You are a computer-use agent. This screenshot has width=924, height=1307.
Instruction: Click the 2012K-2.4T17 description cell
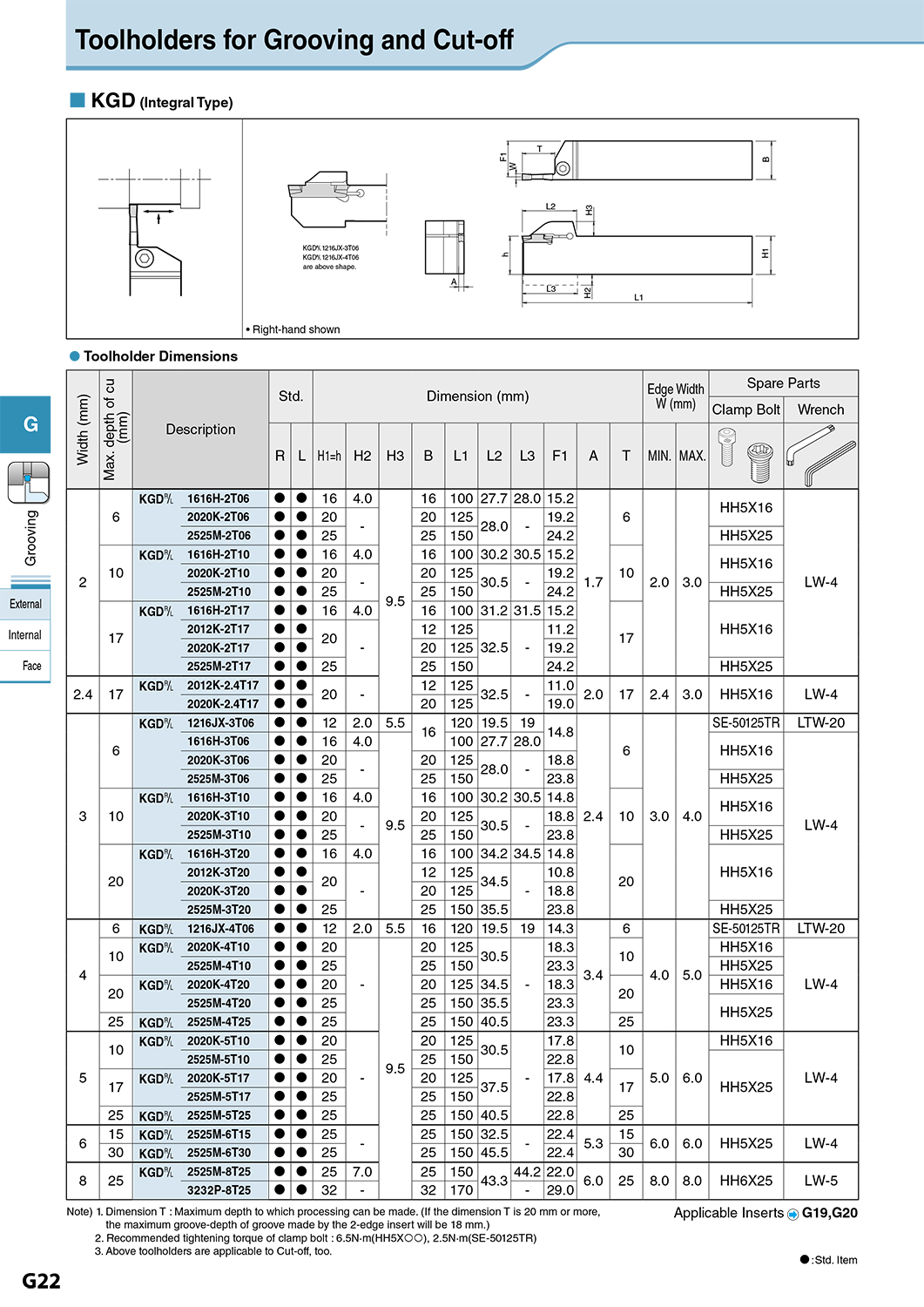click(223, 686)
